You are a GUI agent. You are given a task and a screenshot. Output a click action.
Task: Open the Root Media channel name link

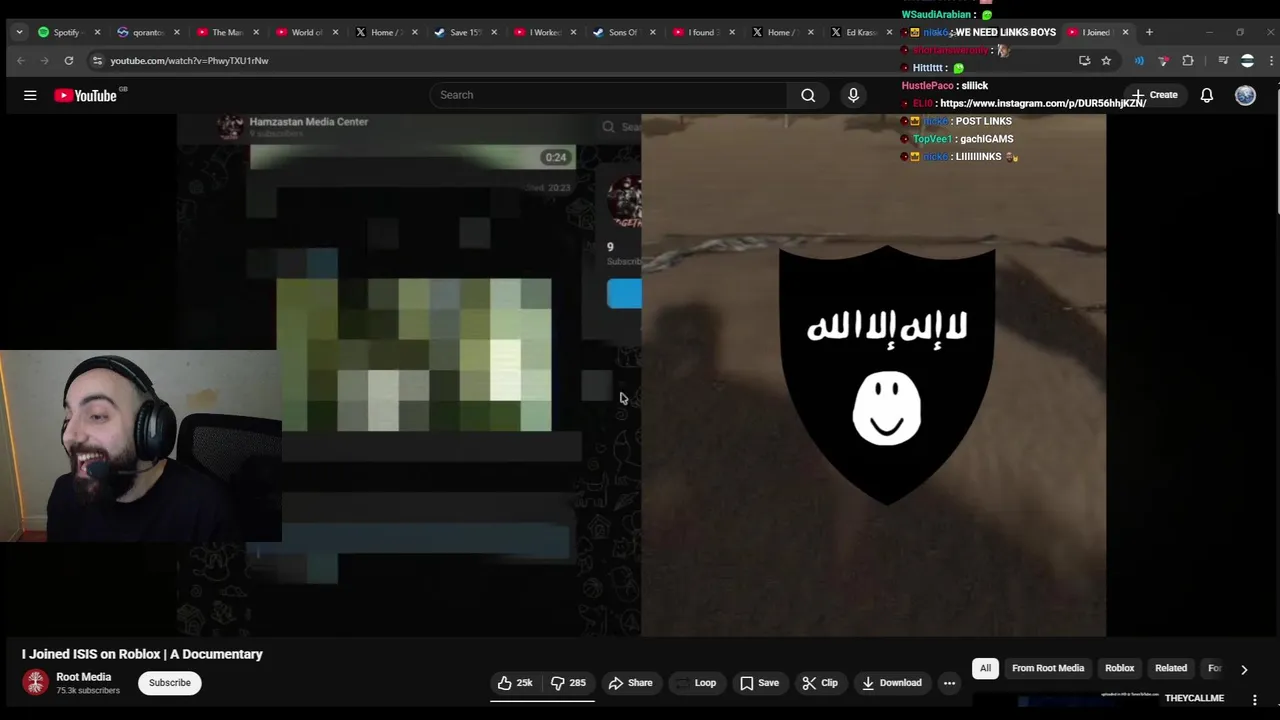pyautogui.click(x=84, y=677)
